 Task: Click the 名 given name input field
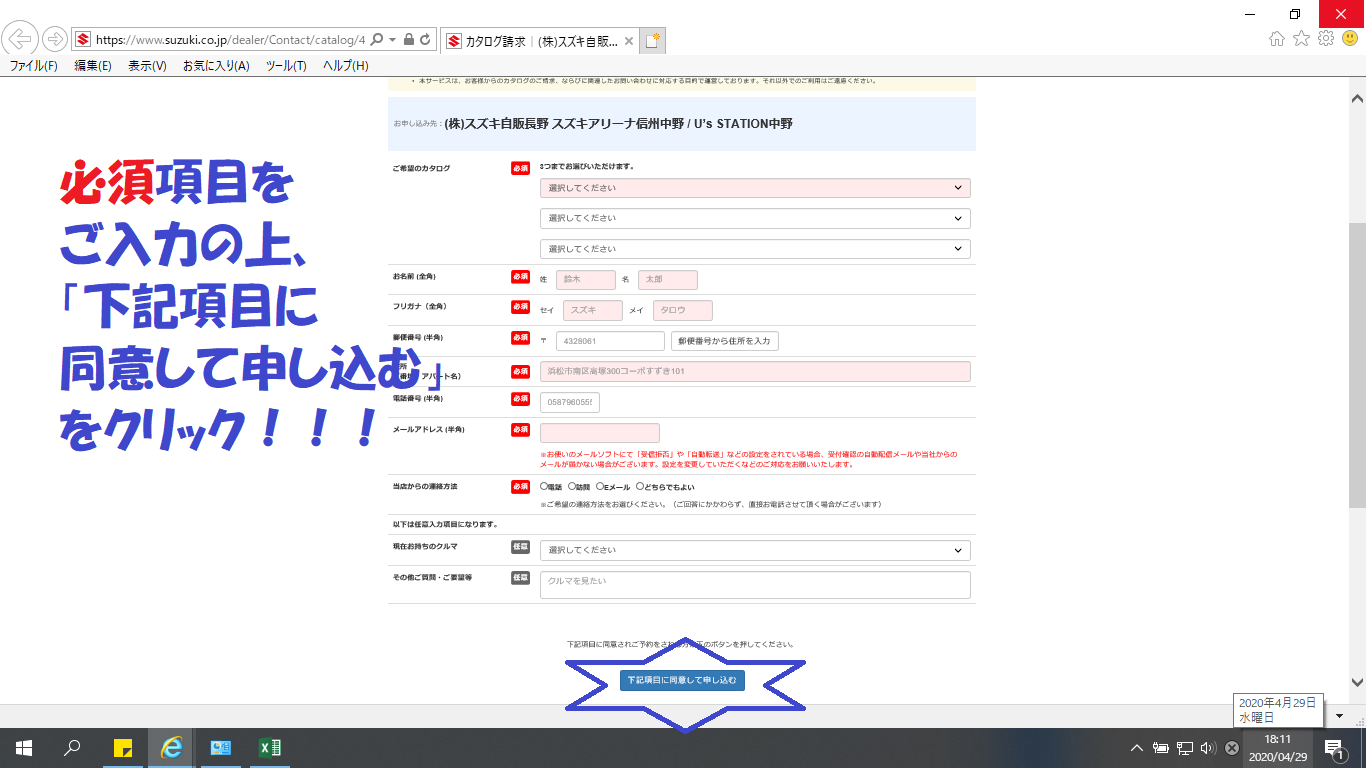pos(668,280)
